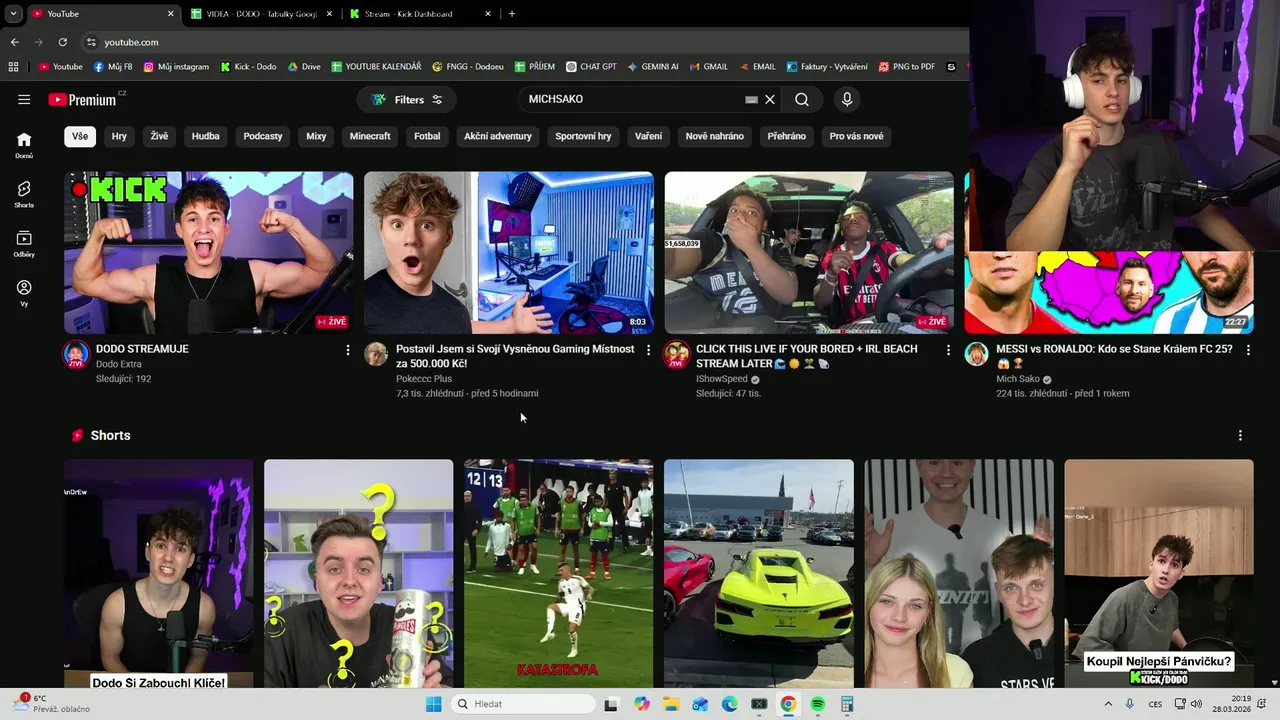Open Windows Start menu

point(433,704)
